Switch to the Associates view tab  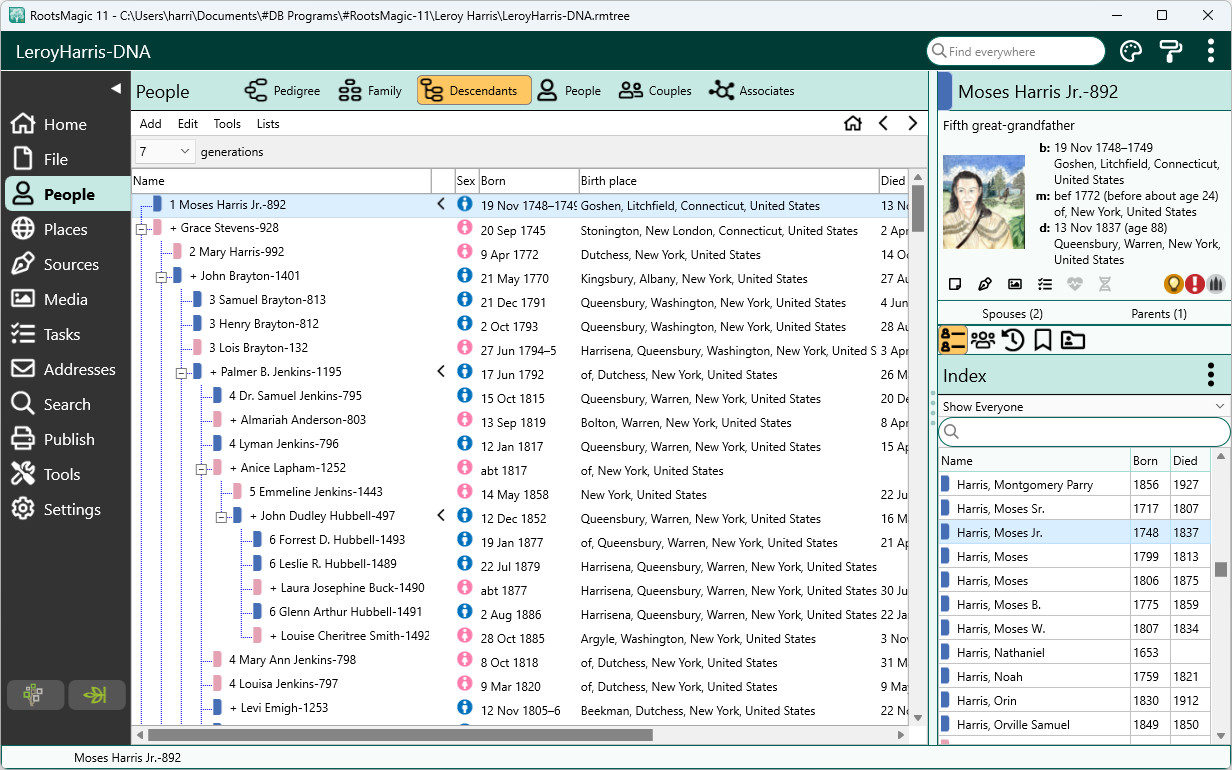751,91
